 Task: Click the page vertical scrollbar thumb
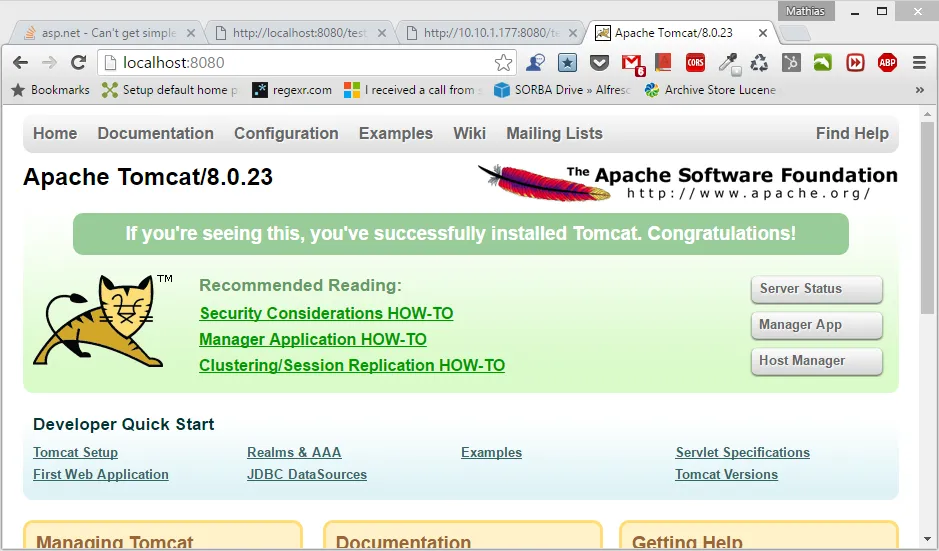click(x=928, y=217)
